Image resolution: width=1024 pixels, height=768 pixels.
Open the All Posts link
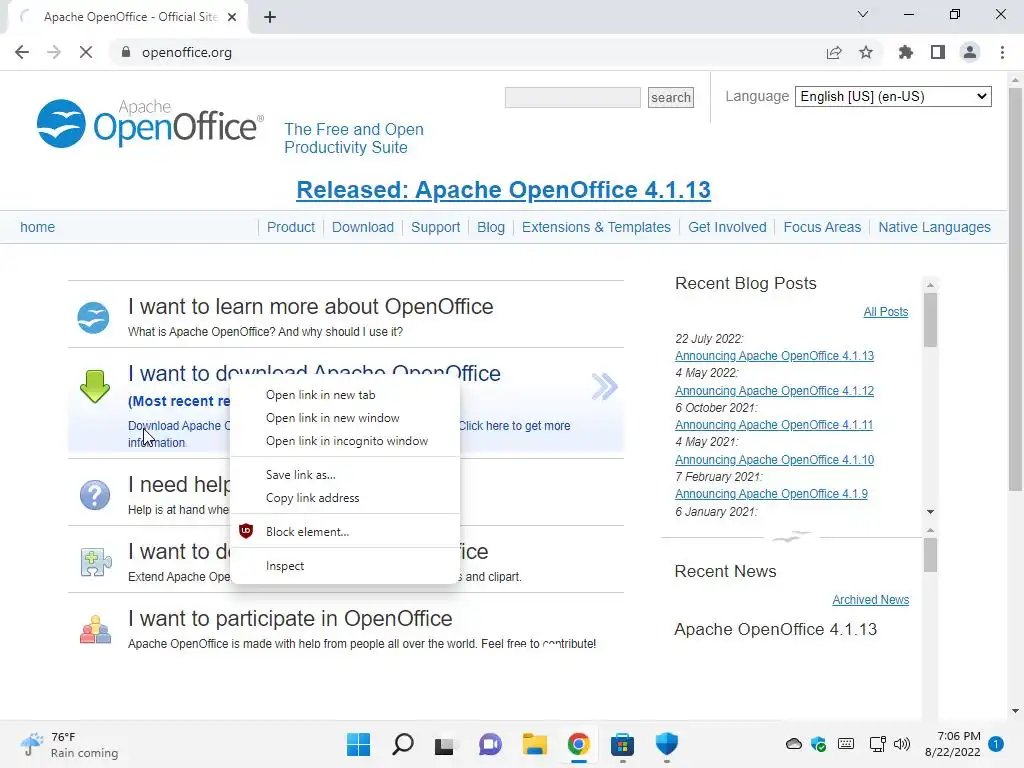(886, 312)
